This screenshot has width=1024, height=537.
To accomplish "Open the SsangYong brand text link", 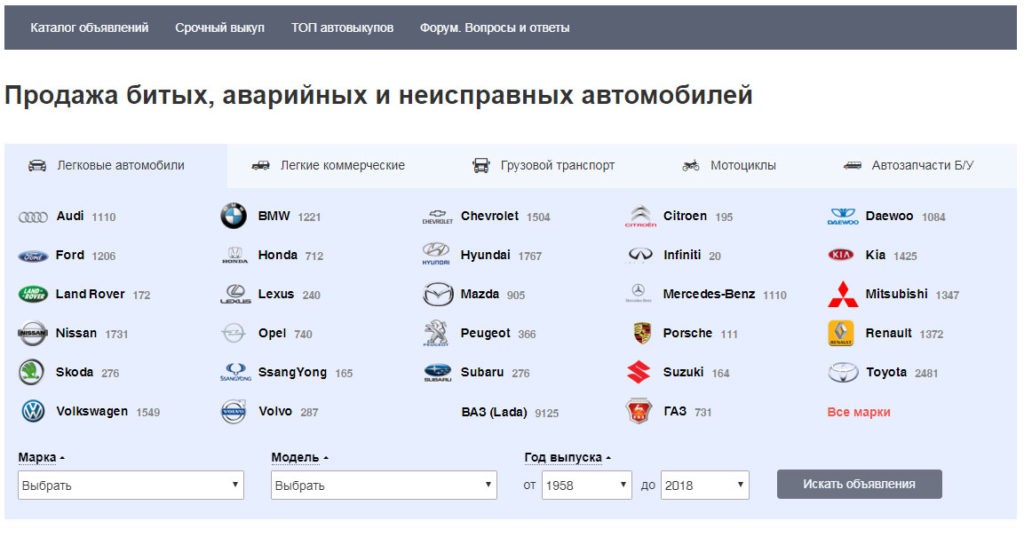I will click(x=292, y=372).
